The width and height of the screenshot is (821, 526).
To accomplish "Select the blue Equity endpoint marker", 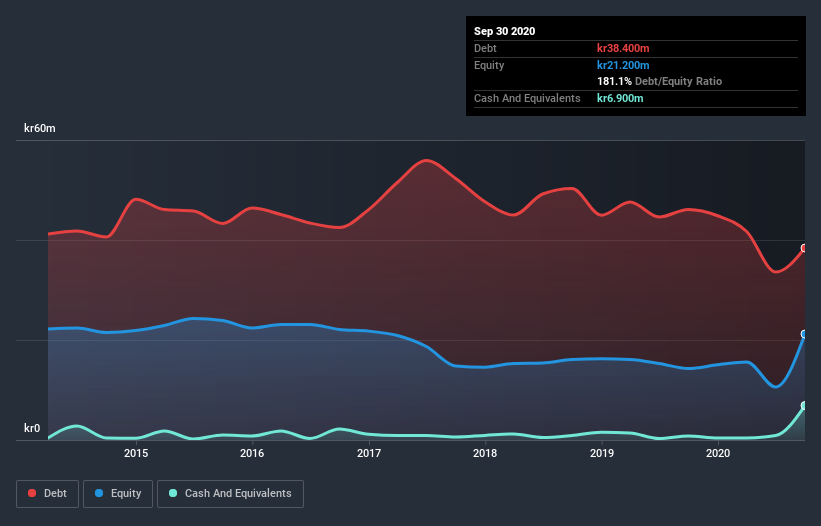I will coord(804,334).
